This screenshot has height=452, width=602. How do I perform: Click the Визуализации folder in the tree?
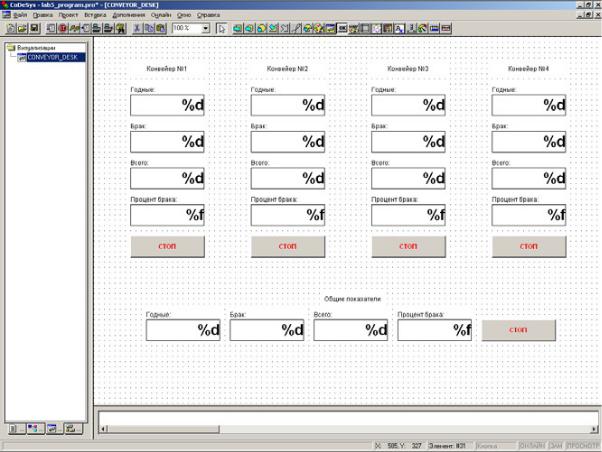tap(36, 48)
